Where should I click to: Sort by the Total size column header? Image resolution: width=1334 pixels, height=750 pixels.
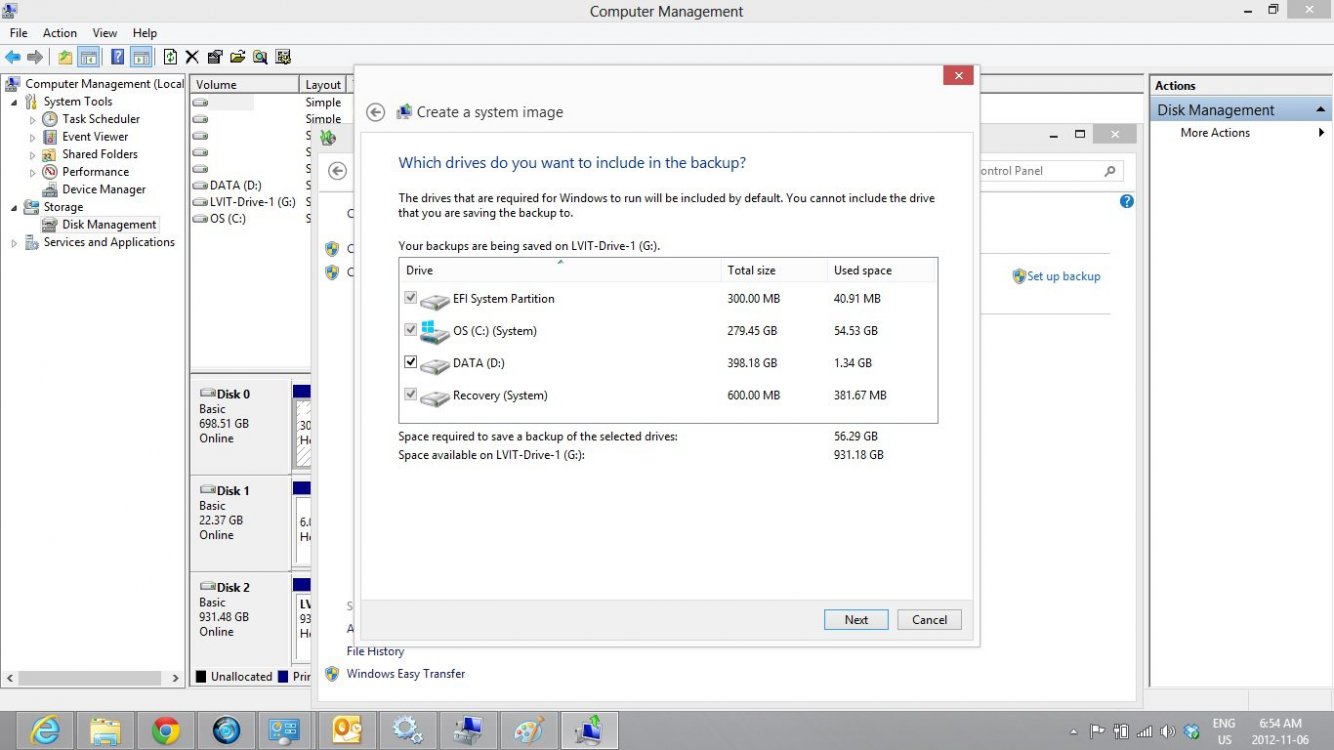[775, 270]
